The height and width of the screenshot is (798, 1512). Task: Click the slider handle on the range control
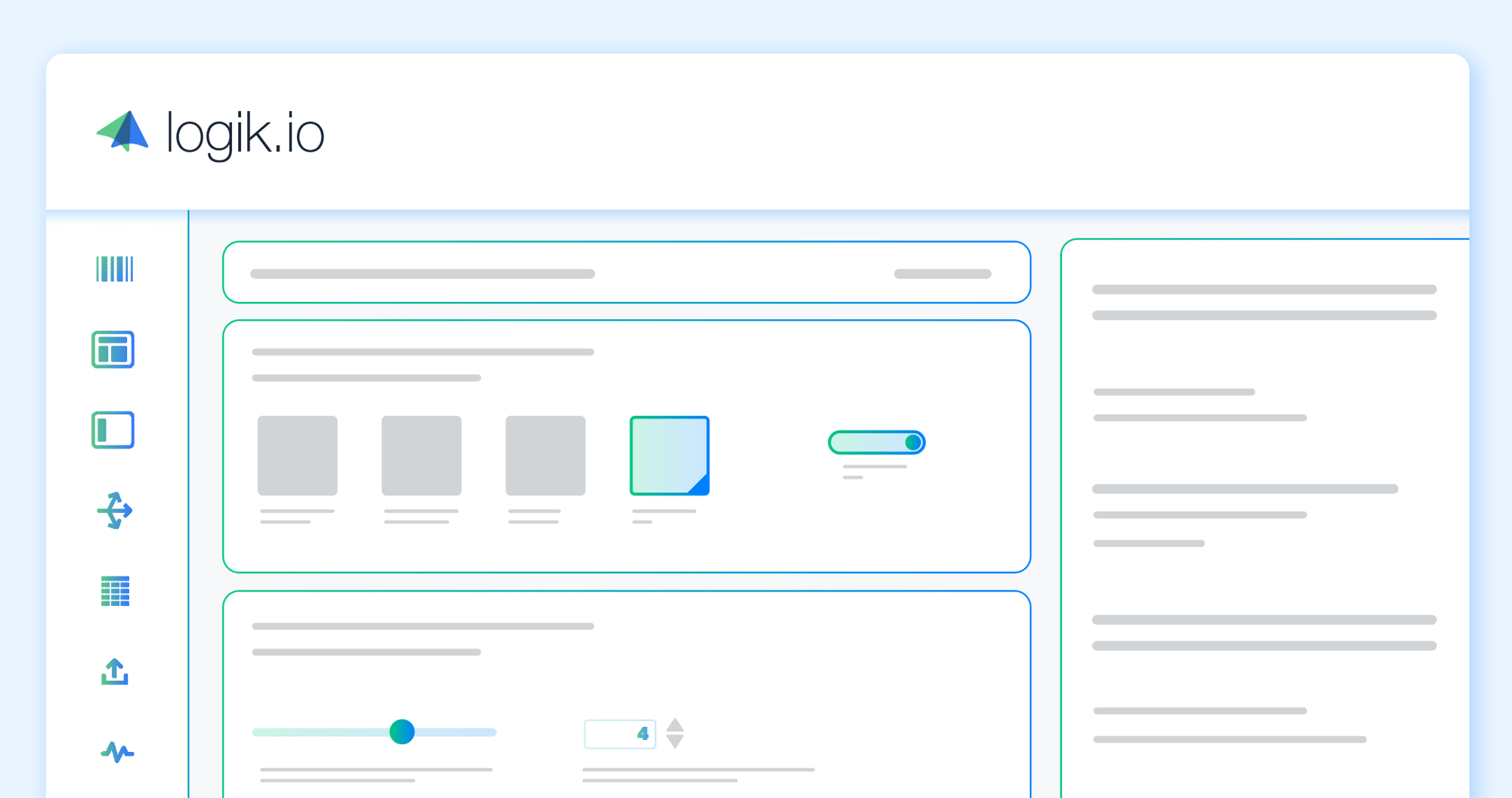point(403,732)
